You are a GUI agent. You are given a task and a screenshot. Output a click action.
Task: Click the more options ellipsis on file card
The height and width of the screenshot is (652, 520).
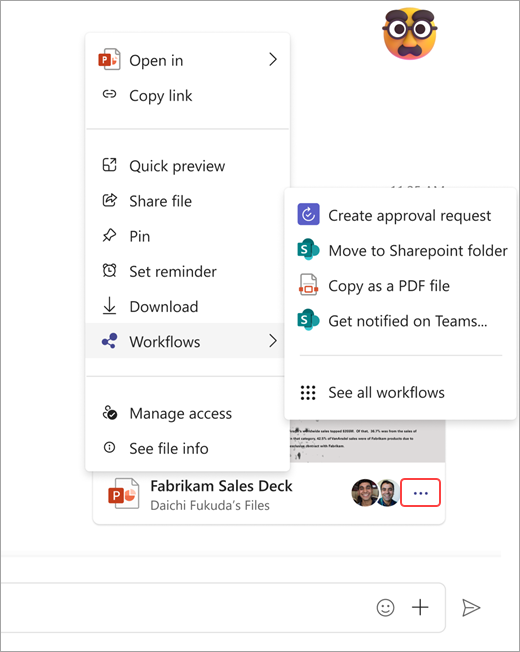pos(420,493)
